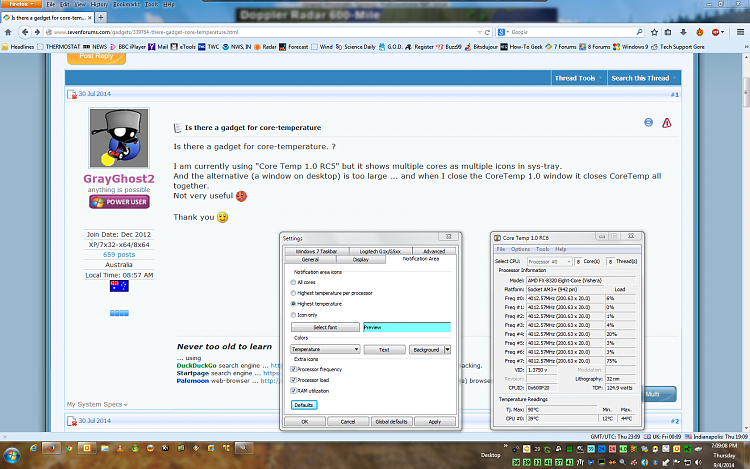
Task: Click the Text color button
Action: click(x=384, y=349)
